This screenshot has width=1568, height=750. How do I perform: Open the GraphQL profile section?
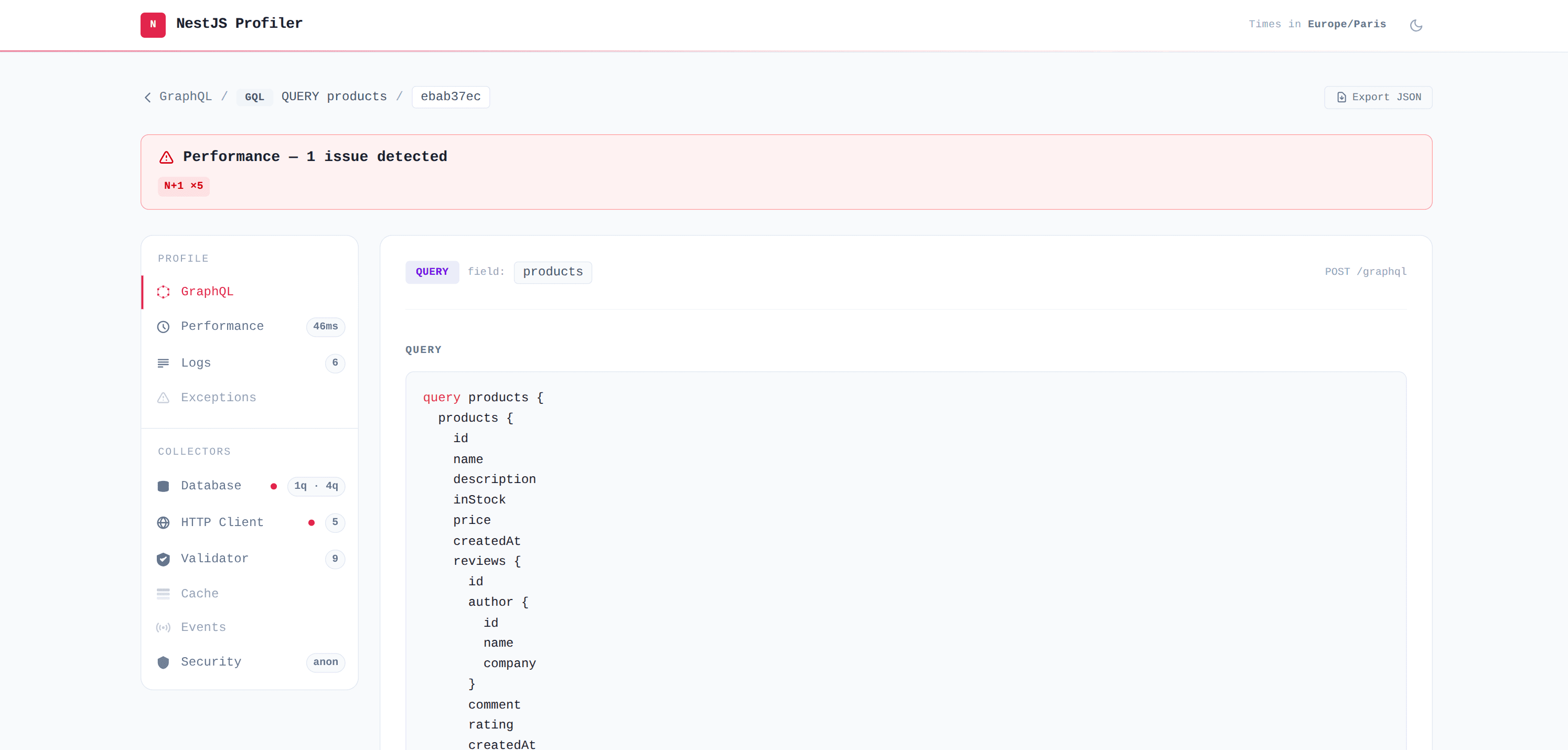(x=250, y=292)
